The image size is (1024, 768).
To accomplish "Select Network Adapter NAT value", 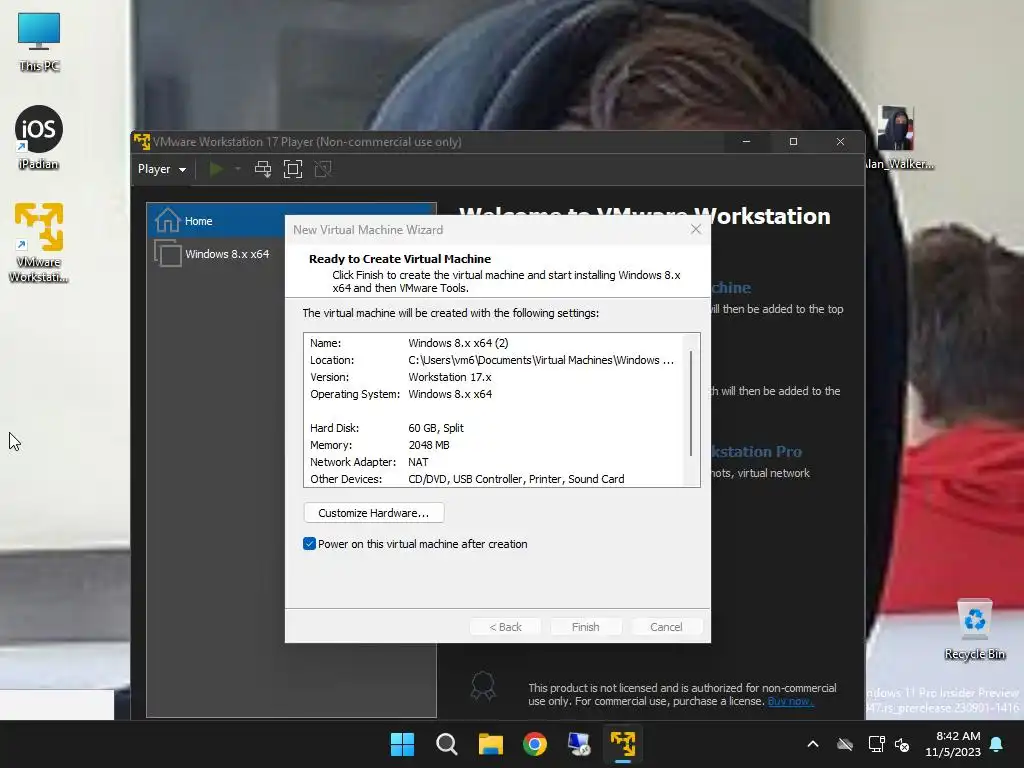I will (418, 462).
